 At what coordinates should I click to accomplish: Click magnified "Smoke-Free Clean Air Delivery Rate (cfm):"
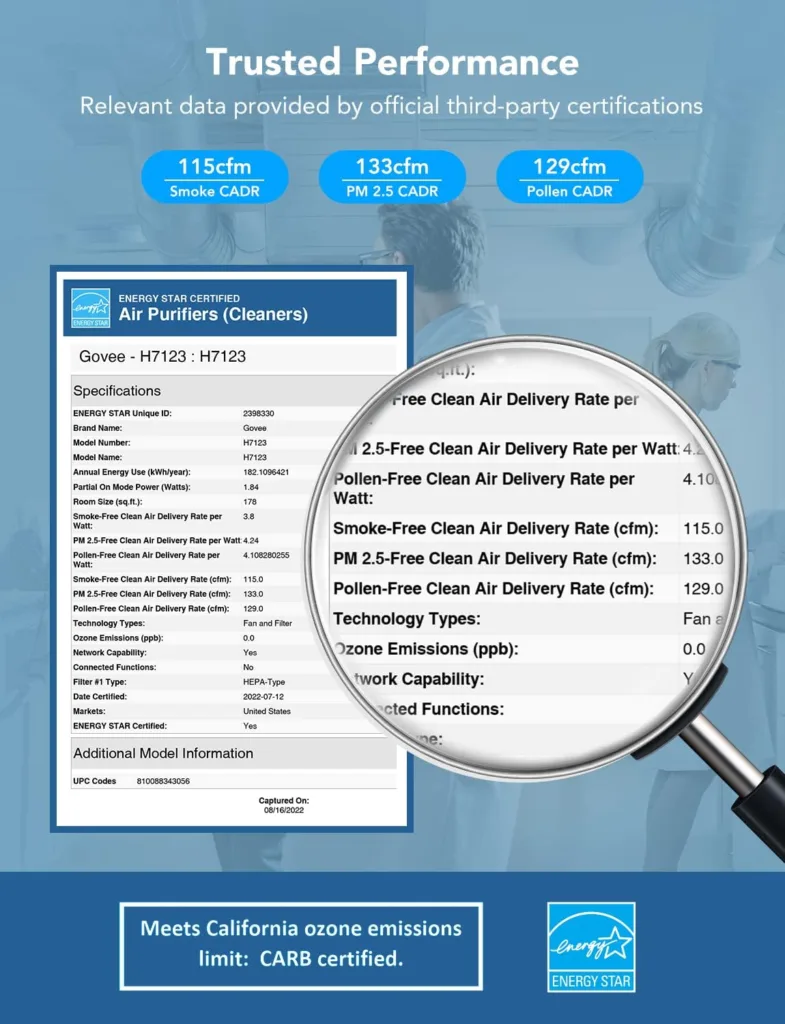(496, 528)
